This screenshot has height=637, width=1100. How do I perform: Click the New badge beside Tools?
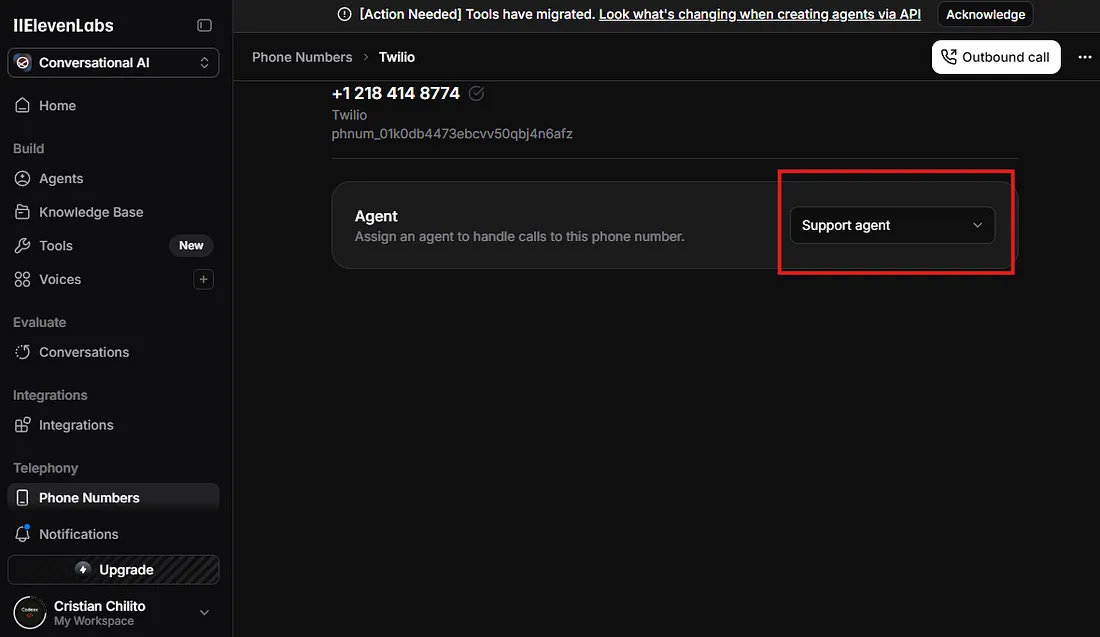pos(191,246)
